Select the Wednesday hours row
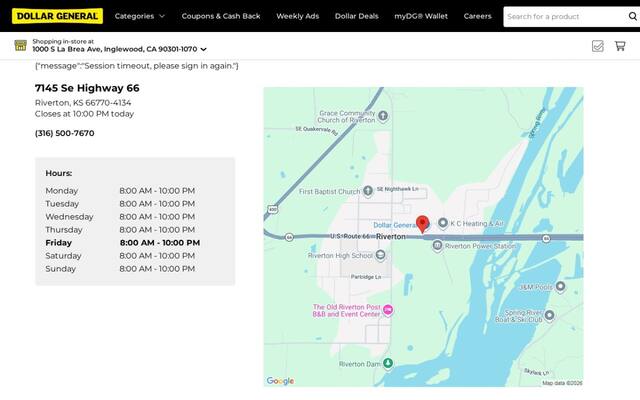 (120, 217)
